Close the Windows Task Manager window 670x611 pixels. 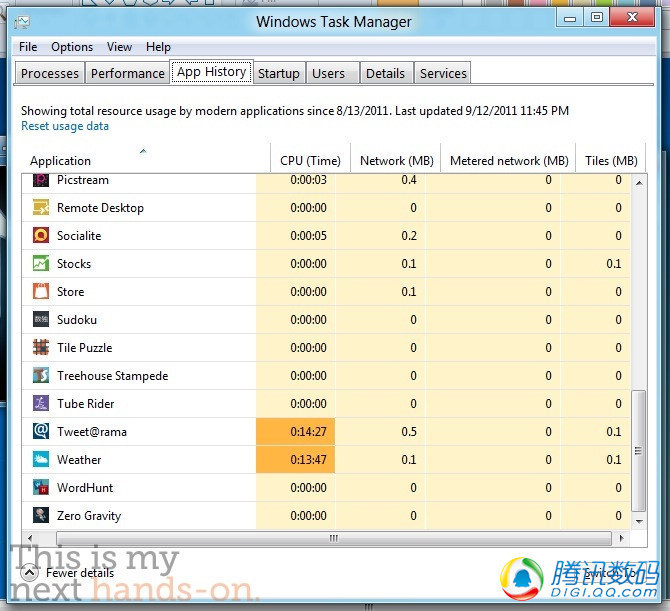(x=632, y=17)
